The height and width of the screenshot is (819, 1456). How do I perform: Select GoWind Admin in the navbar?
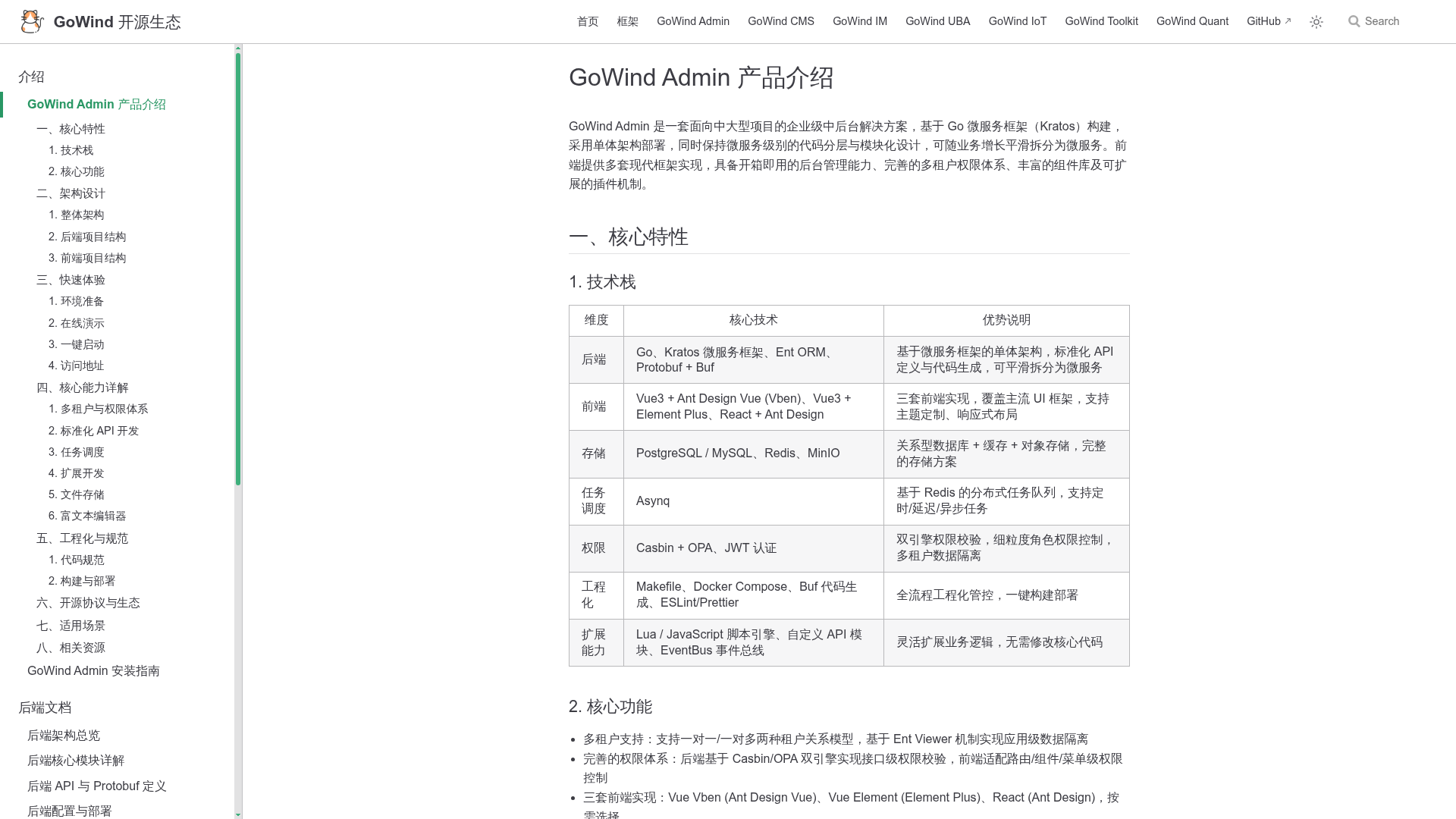point(693,21)
